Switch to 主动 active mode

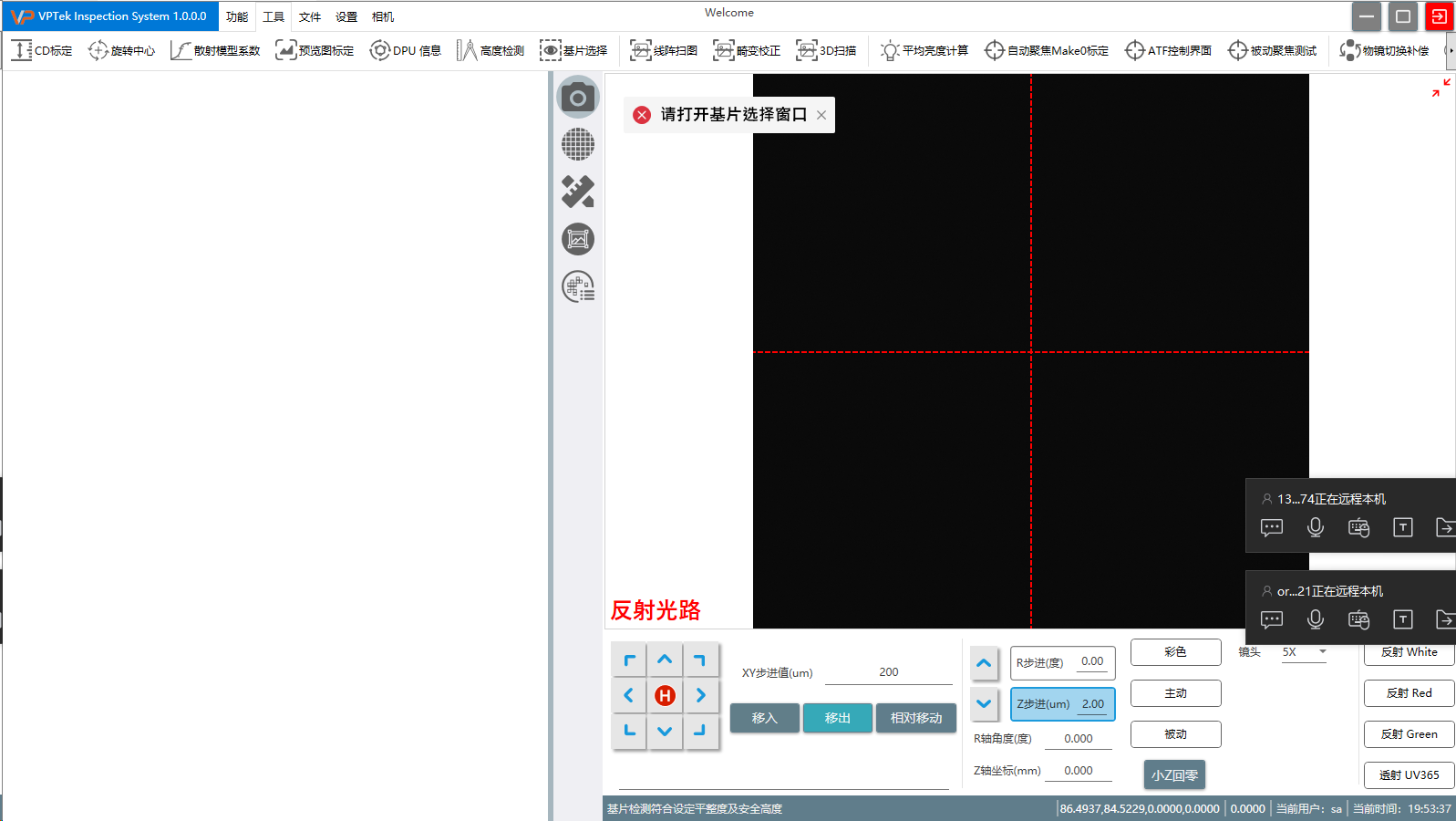(1175, 693)
